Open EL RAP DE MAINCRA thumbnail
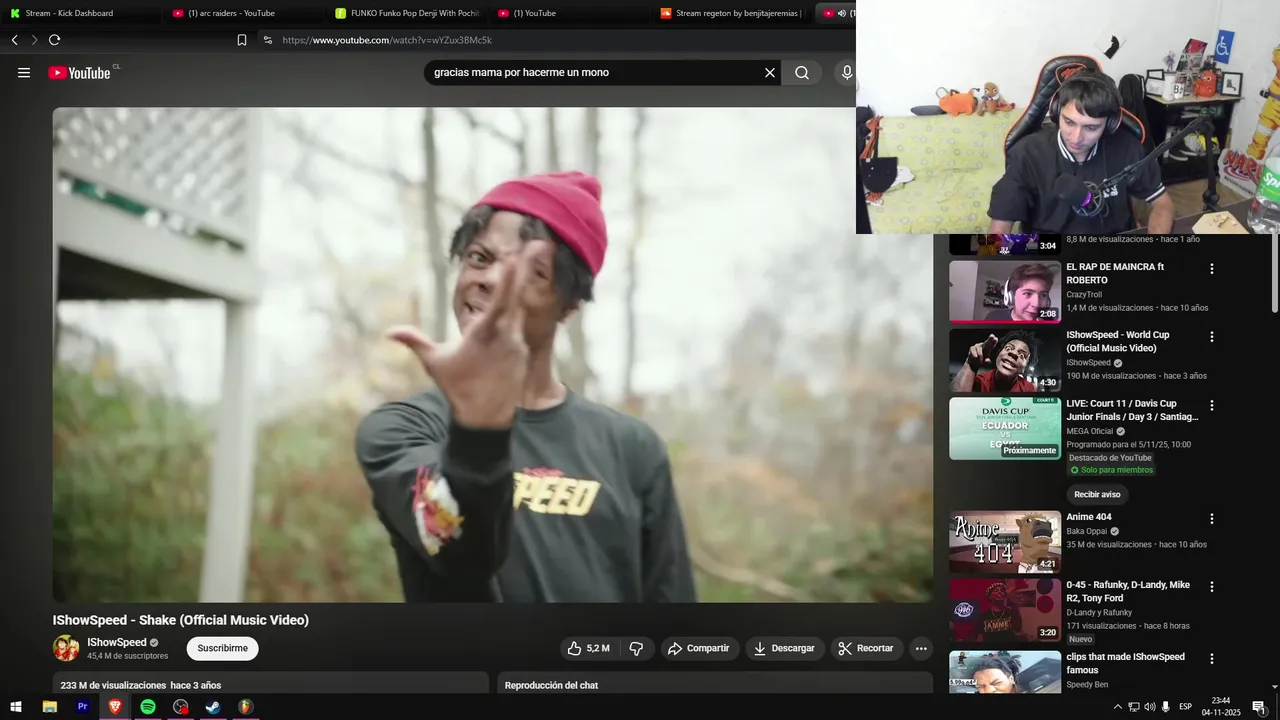Screen dimensions: 1280x720 (x=1005, y=292)
